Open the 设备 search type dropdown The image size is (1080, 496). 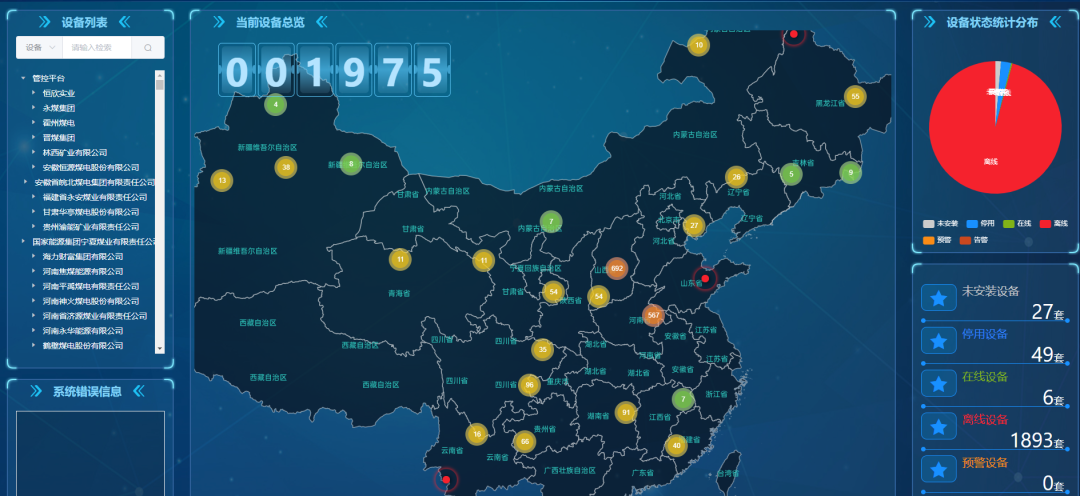[38, 47]
